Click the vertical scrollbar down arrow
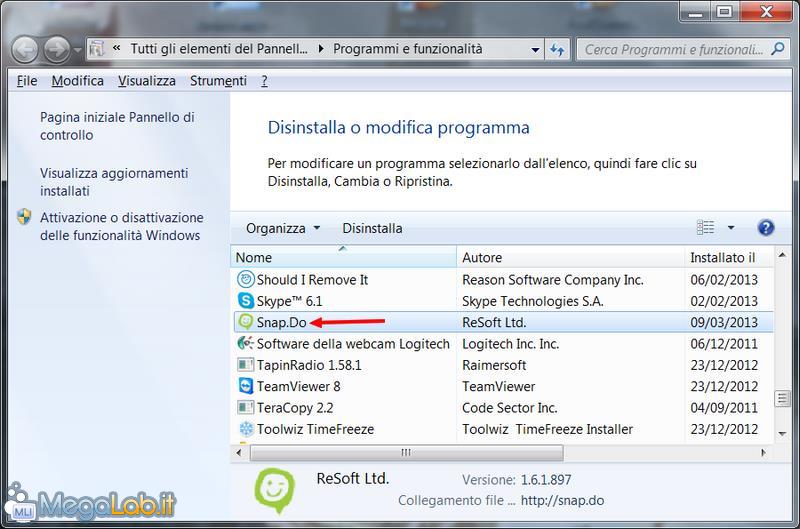800x529 pixels. (x=782, y=434)
